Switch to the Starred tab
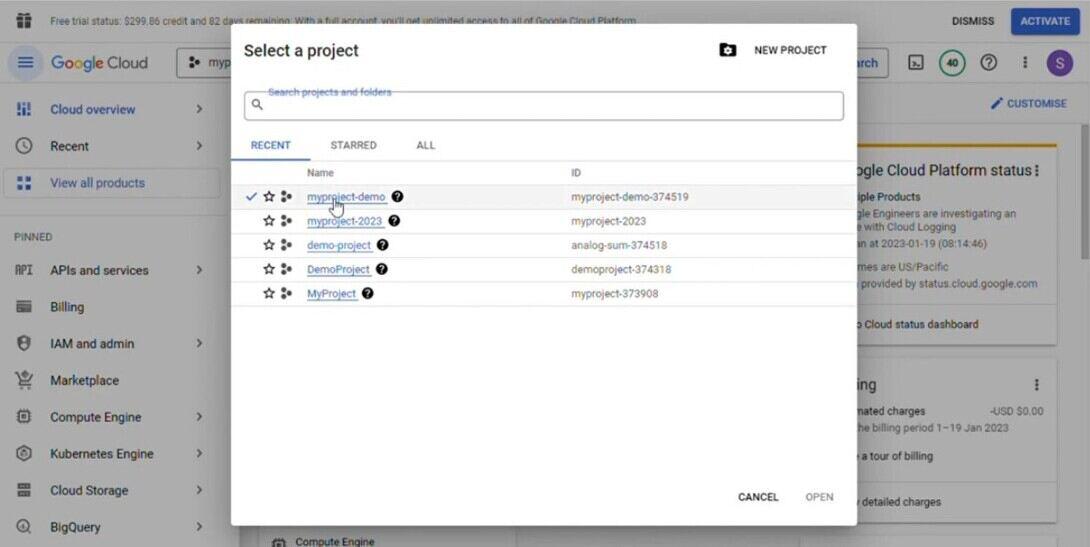The height and width of the screenshot is (547, 1090). pos(353,145)
